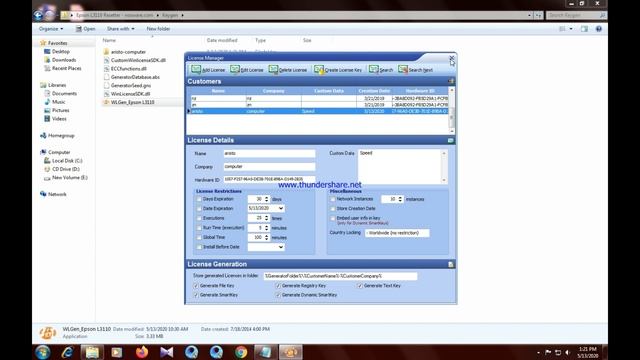Viewport: 640px width, 360px height.
Task: Open Visual Studio from the taskbar
Action: tap(167, 352)
